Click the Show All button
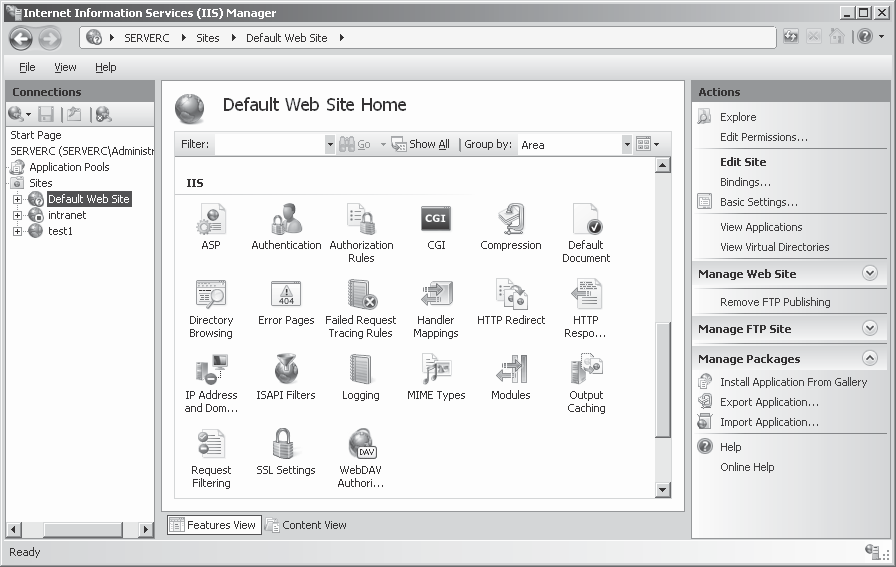The height and width of the screenshot is (567, 896). [x=421, y=145]
